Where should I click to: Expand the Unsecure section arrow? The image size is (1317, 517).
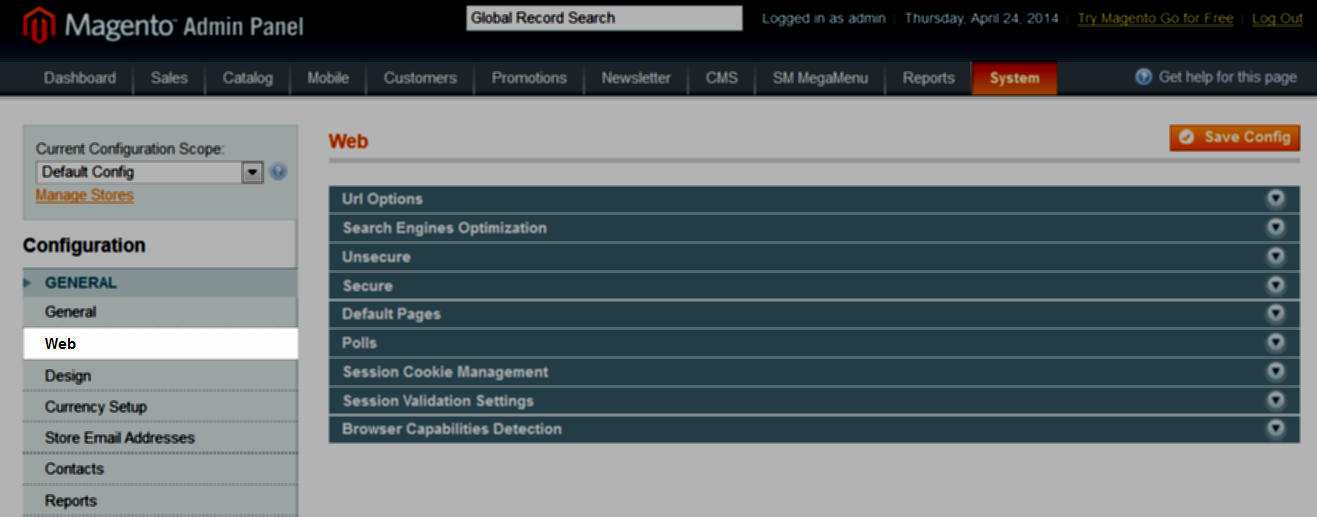click(1275, 256)
